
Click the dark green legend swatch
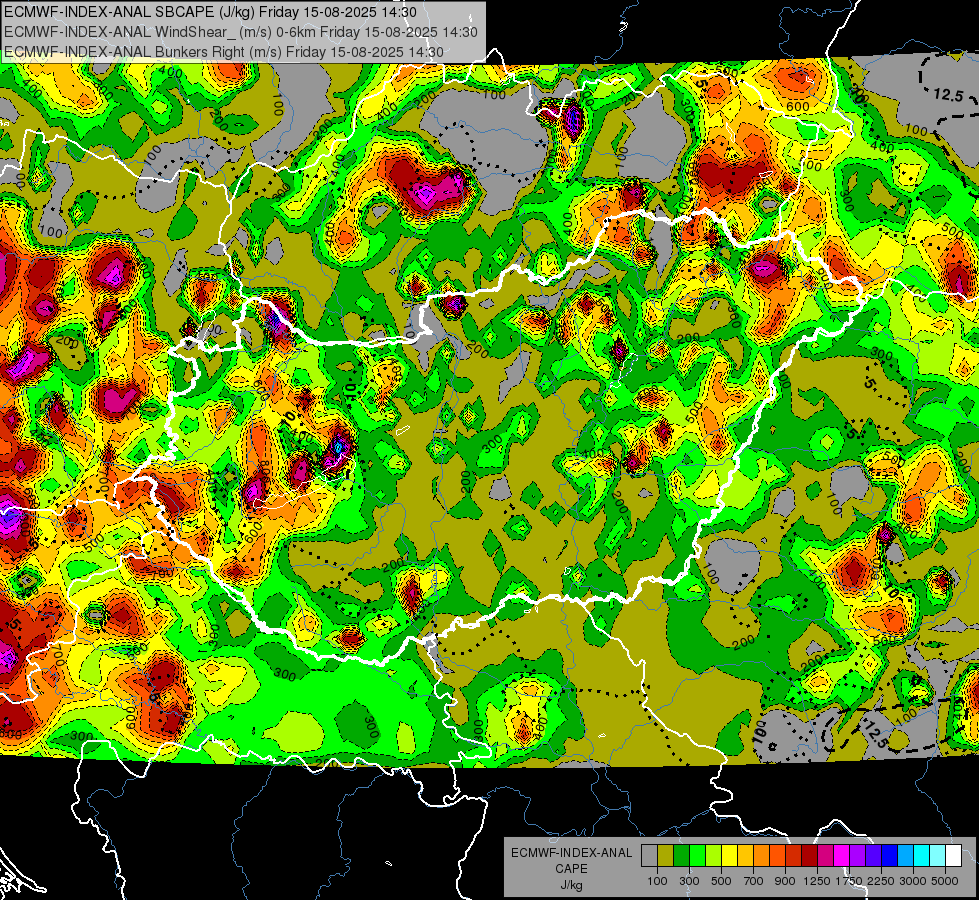pyautogui.click(x=681, y=855)
